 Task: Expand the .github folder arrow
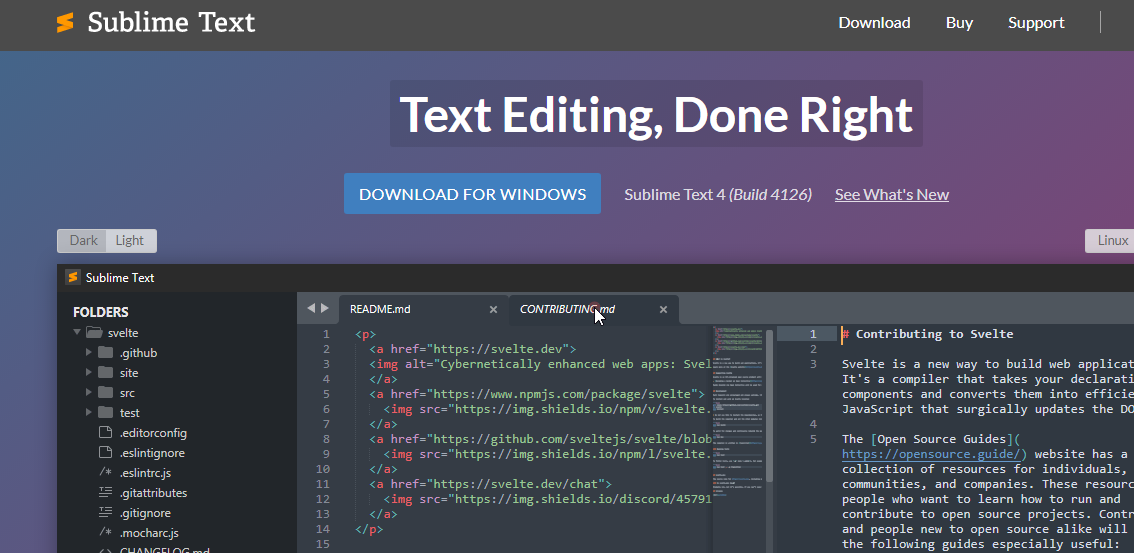pos(89,353)
